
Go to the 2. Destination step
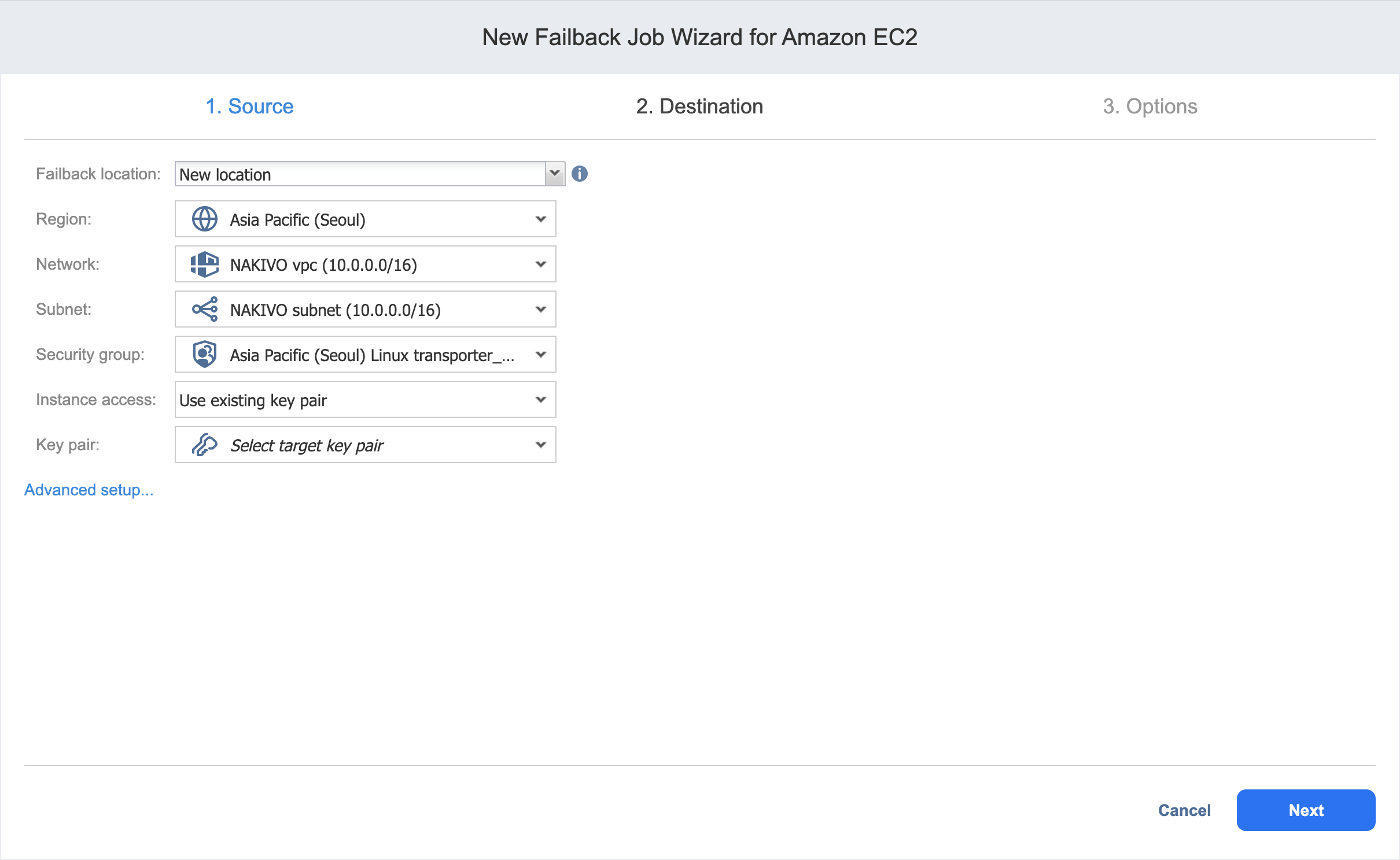coord(699,106)
